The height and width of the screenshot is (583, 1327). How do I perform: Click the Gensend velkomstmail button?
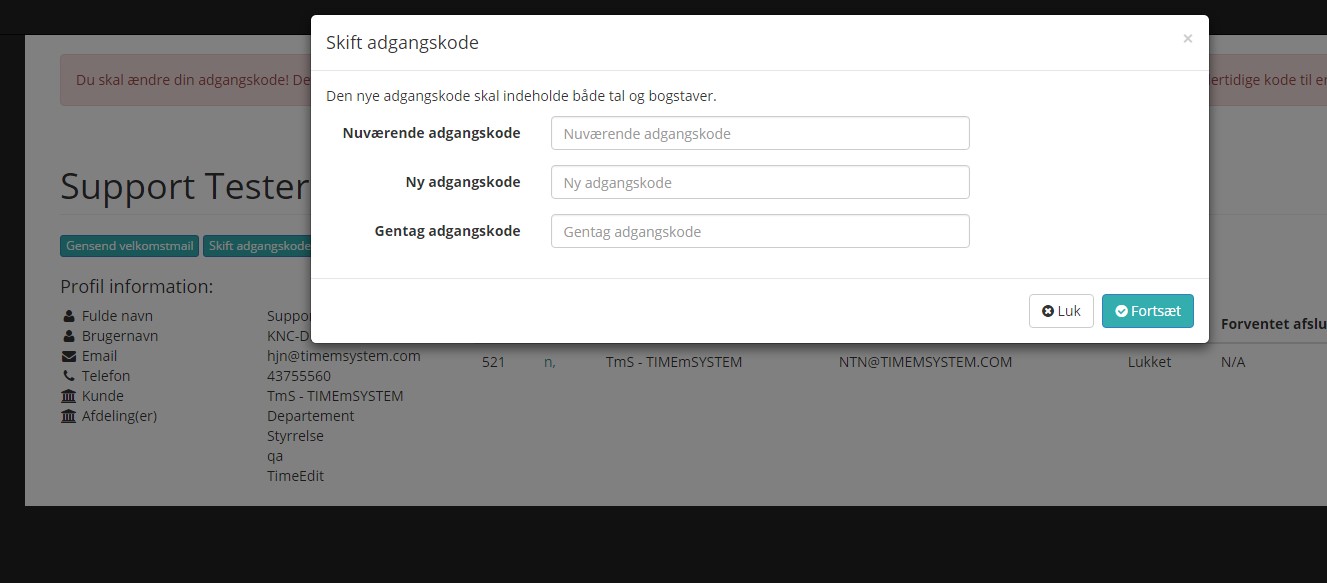coord(129,245)
